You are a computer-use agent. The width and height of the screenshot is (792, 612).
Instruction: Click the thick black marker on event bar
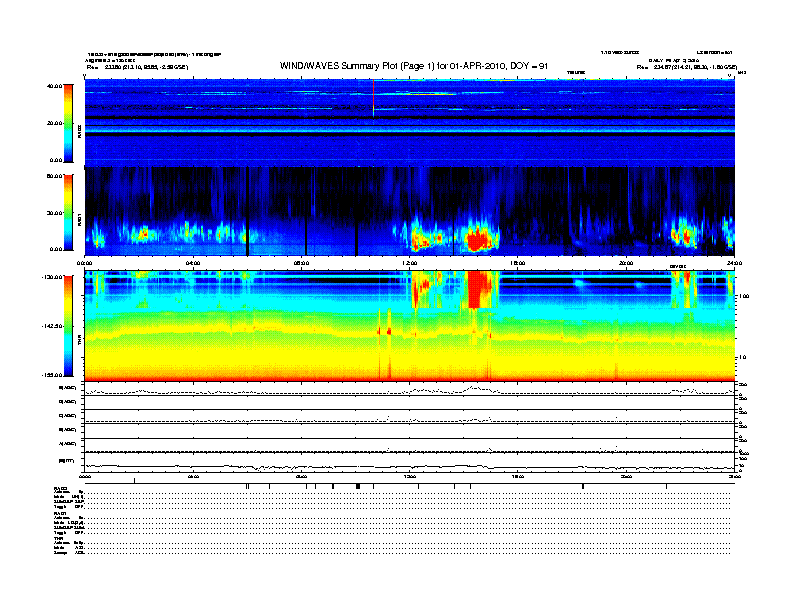point(358,486)
